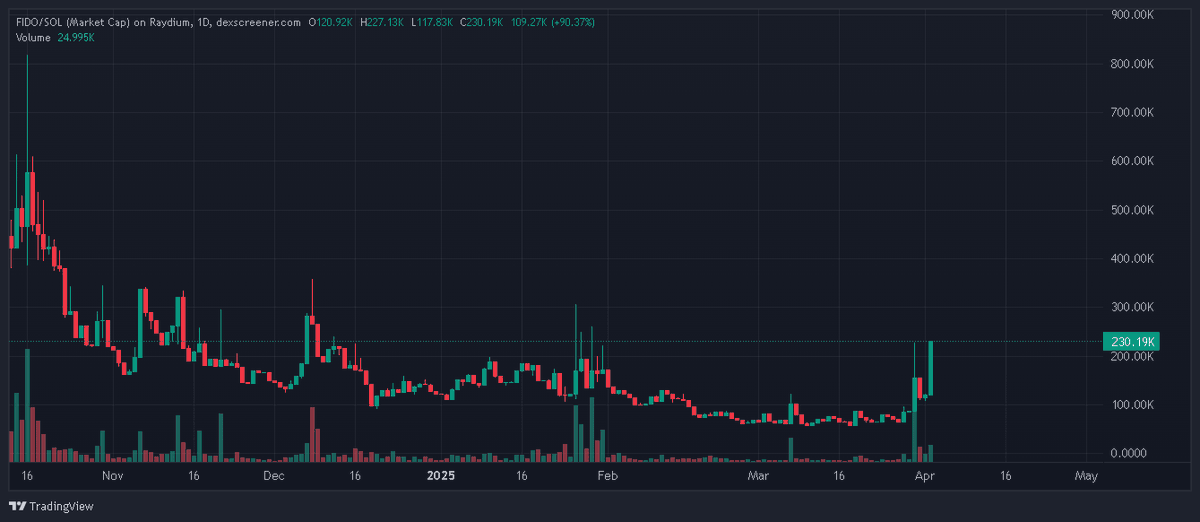Click the 700.00K price axis label

(x=1134, y=113)
